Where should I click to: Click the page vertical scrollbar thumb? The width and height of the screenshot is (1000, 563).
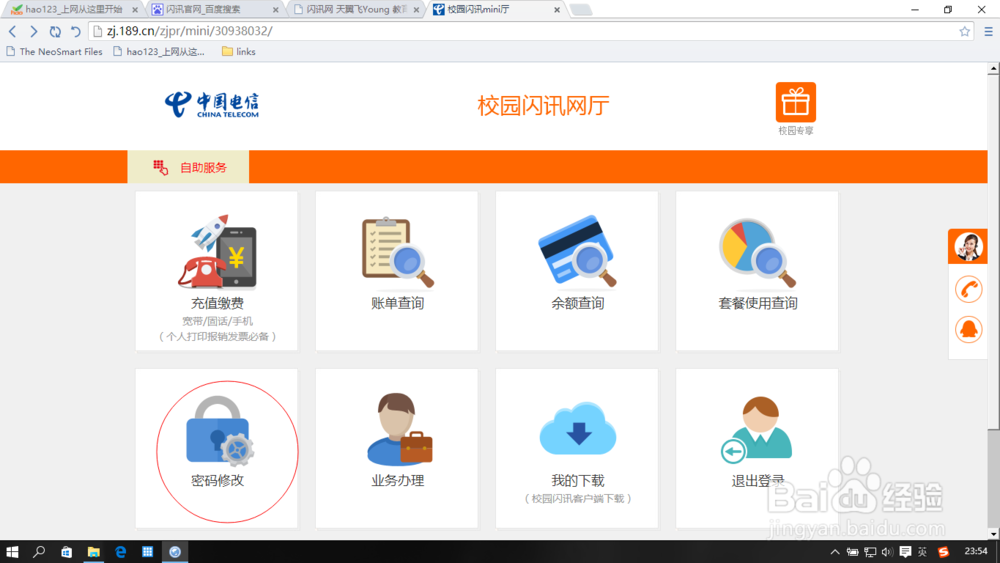(994, 252)
